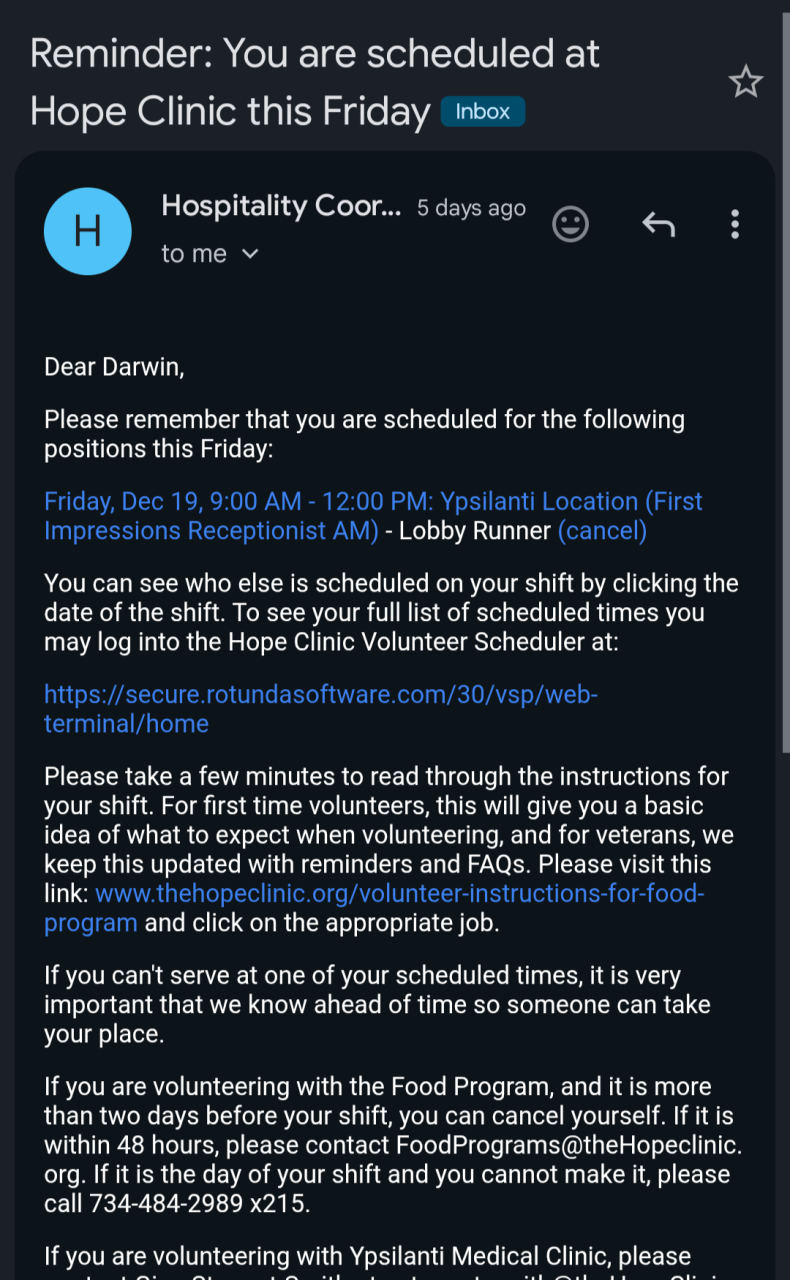This screenshot has height=1280, width=790.
Task: Tap the '5 days ago' timestamp
Action: [x=471, y=208]
